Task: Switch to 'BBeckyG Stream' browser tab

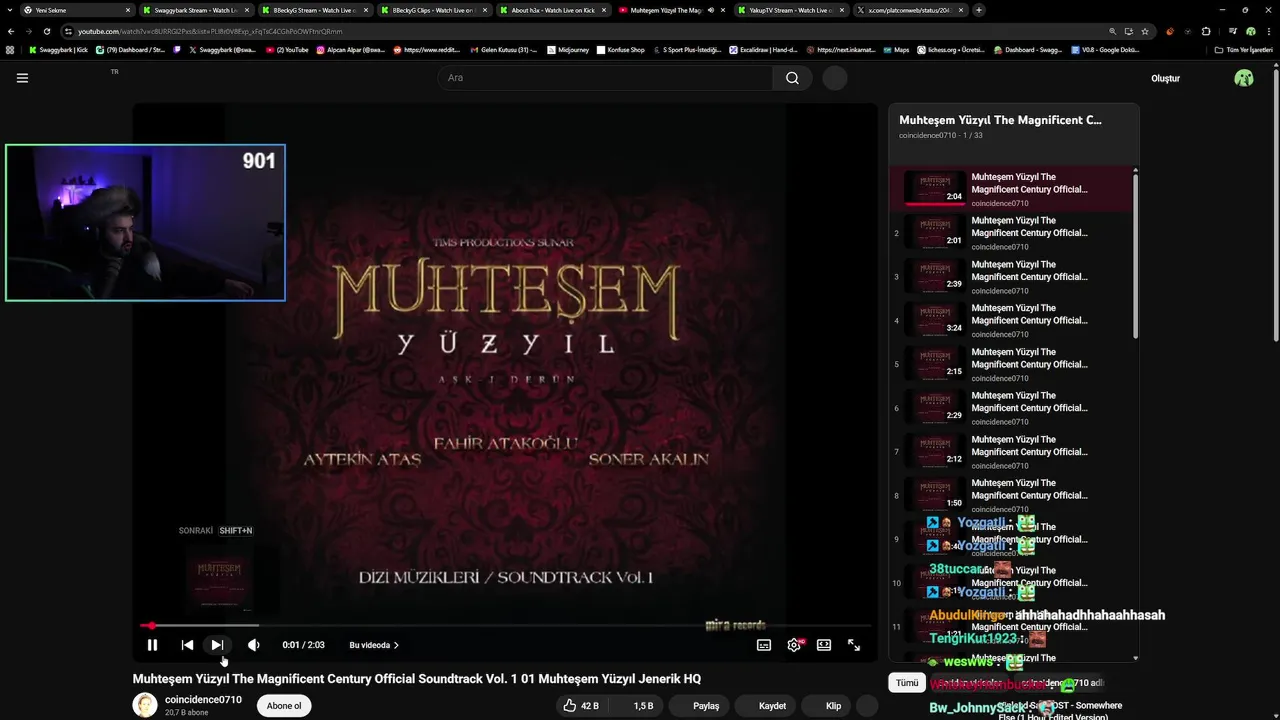Action: coord(314,10)
